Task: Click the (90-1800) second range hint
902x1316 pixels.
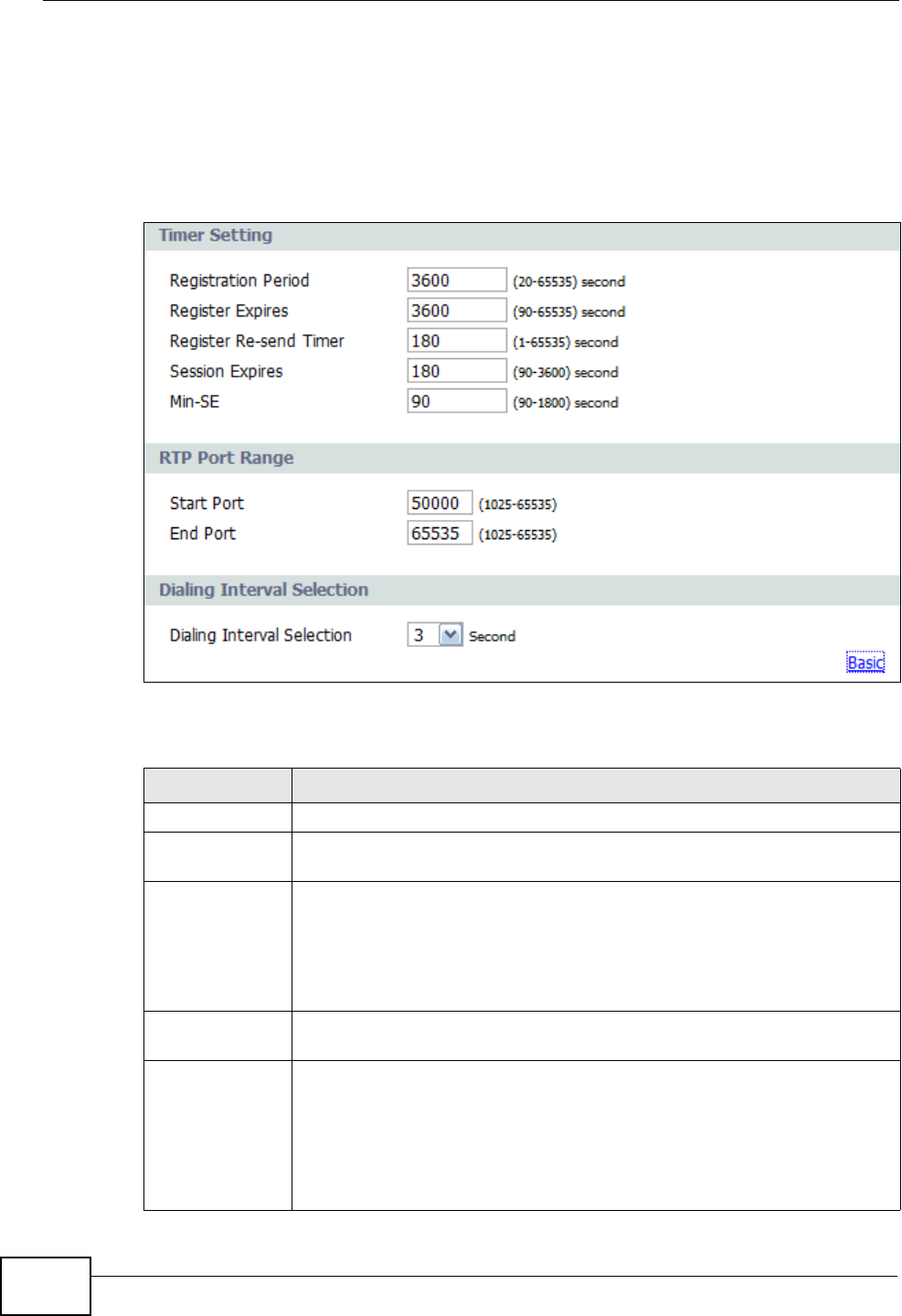Action: (566, 402)
